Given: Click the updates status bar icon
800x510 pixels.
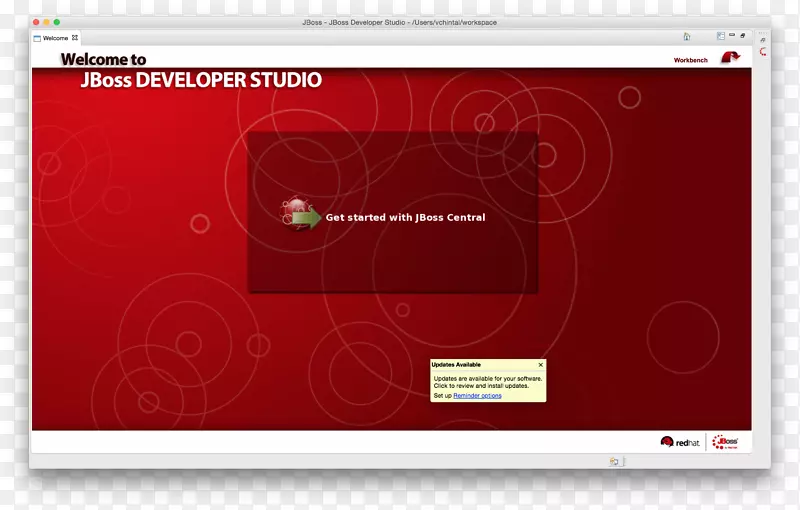Looking at the screenshot, I should click(x=614, y=462).
